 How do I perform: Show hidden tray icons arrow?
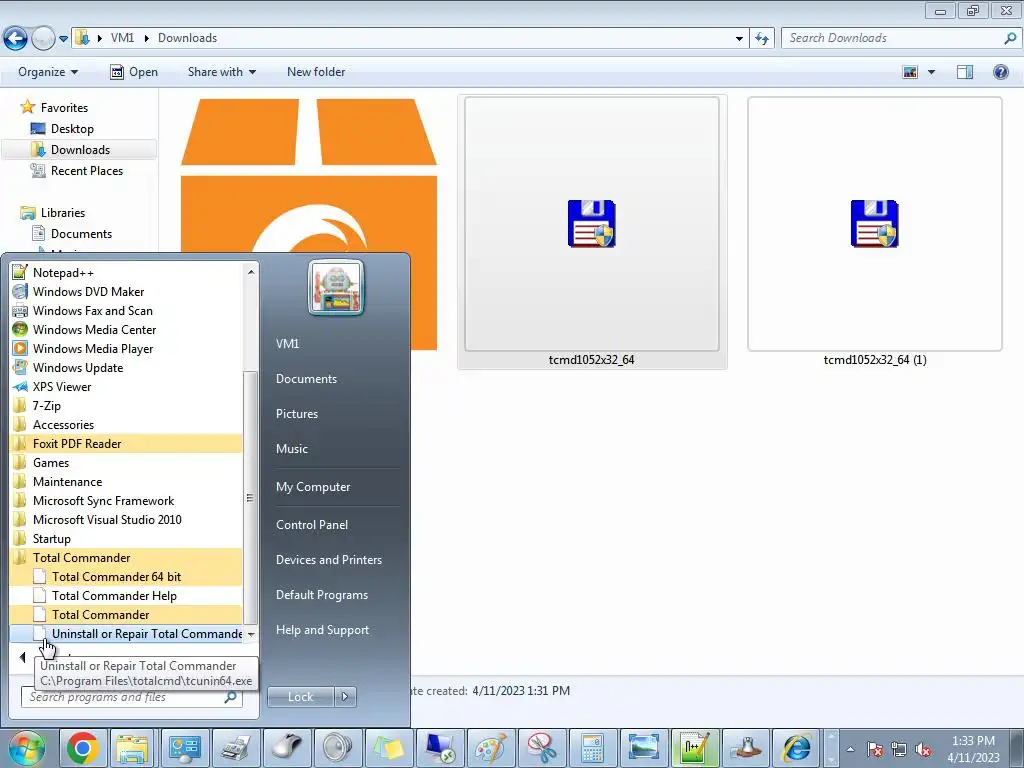tap(850, 750)
